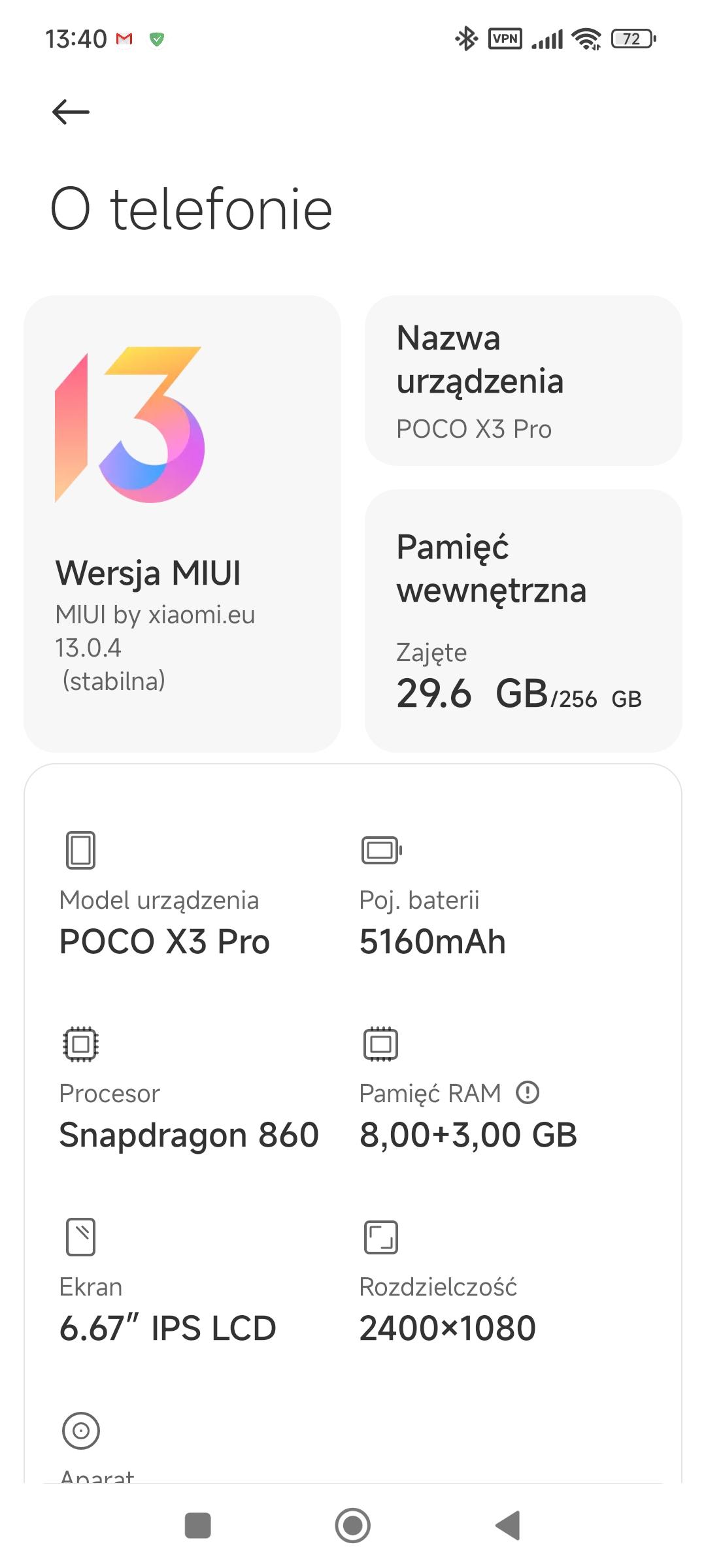Screen dimensions: 706x1568
Task: Open the Nazwa urządzenia card
Action: point(523,381)
